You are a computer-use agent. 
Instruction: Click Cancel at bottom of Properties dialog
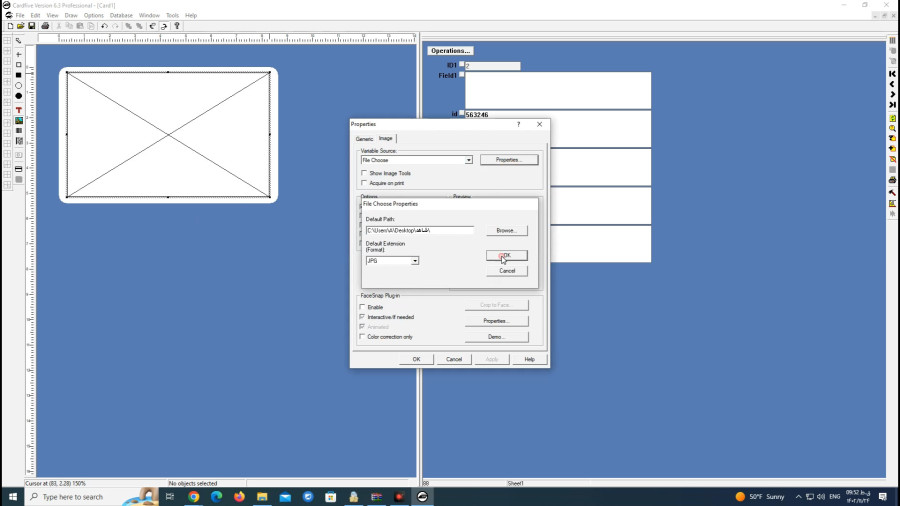(454, 359)
